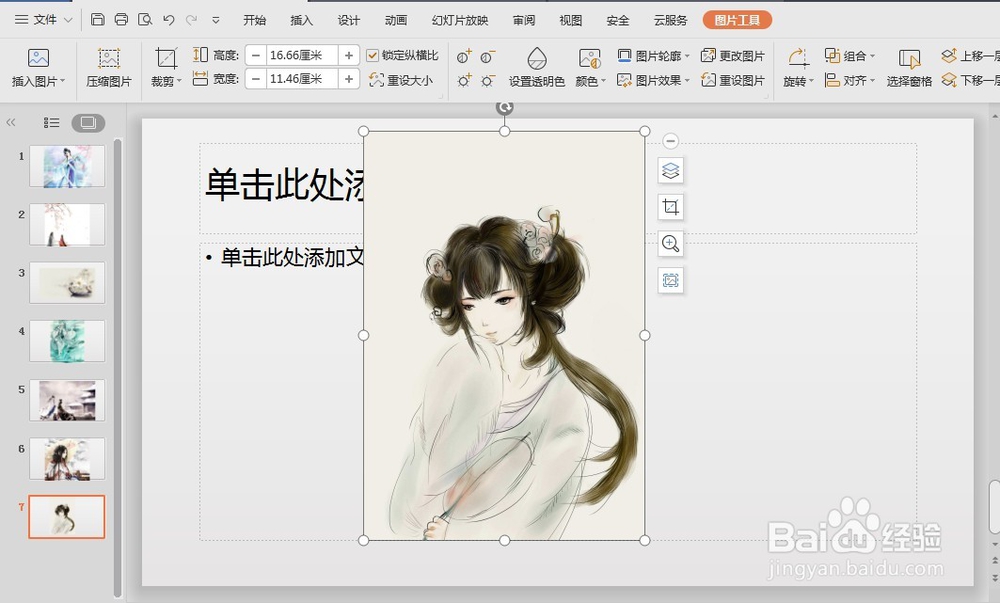Click the layer-order icon beside the image

(670, 171)
